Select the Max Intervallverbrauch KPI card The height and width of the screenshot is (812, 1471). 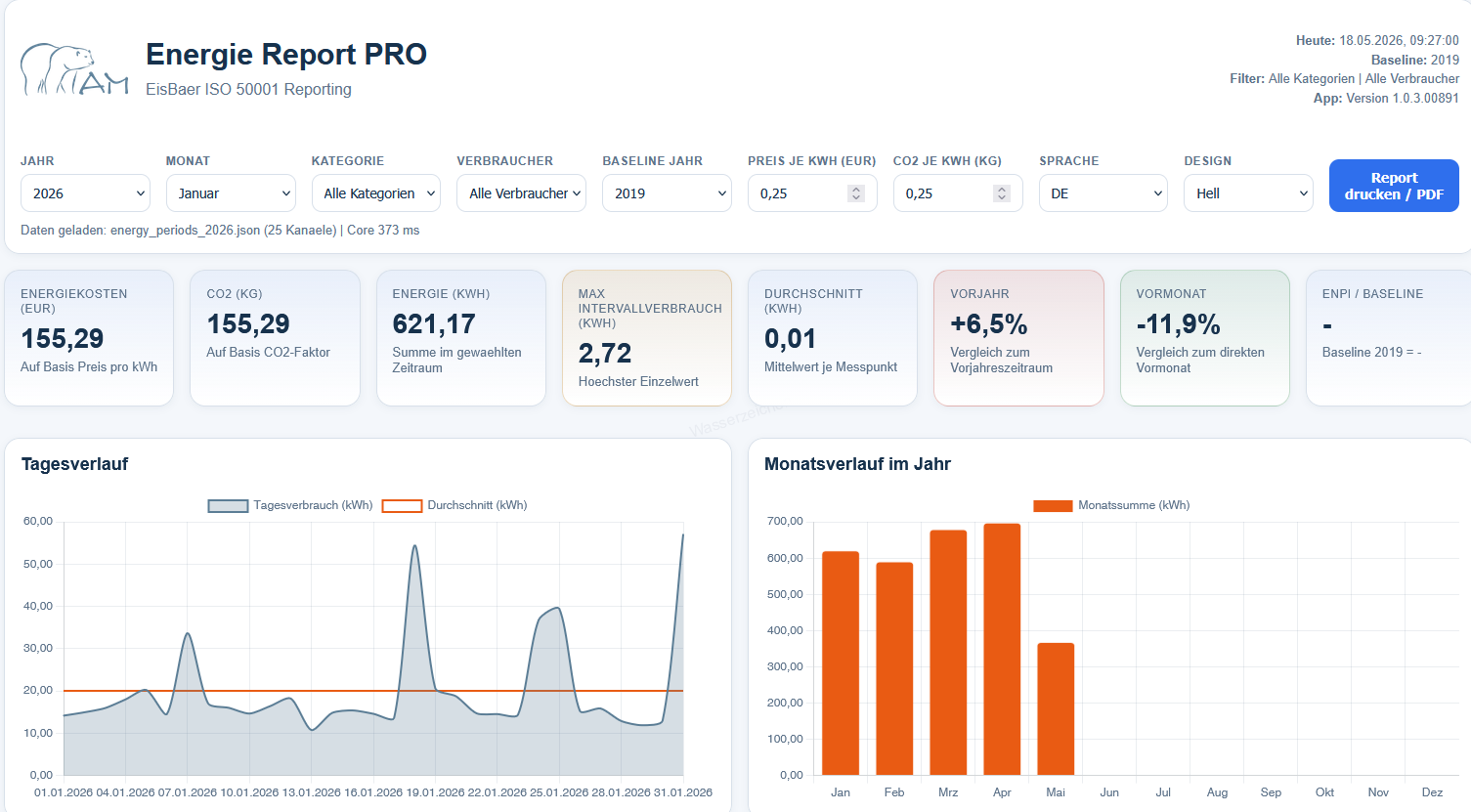(647, 338)
